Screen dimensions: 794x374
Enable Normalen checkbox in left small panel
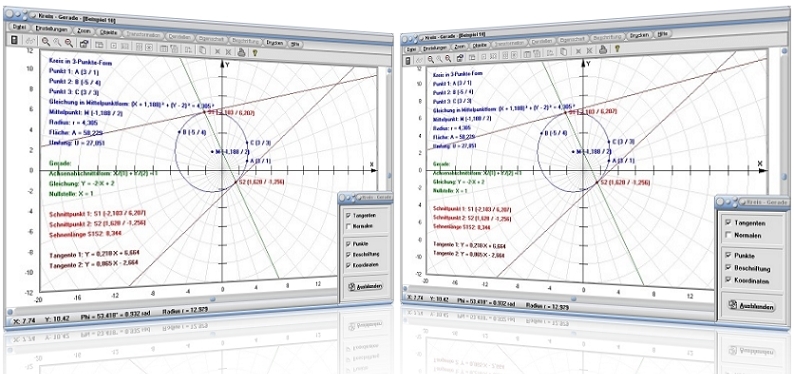click(348, 226)
